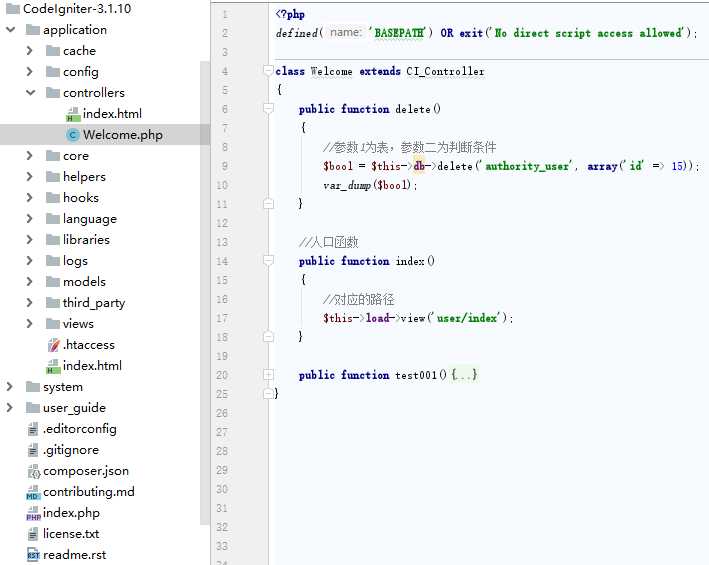Select the readme.rst file name
Image resolution: width=709 pixels, height=565 pixels.
click(x=75, y=555)
